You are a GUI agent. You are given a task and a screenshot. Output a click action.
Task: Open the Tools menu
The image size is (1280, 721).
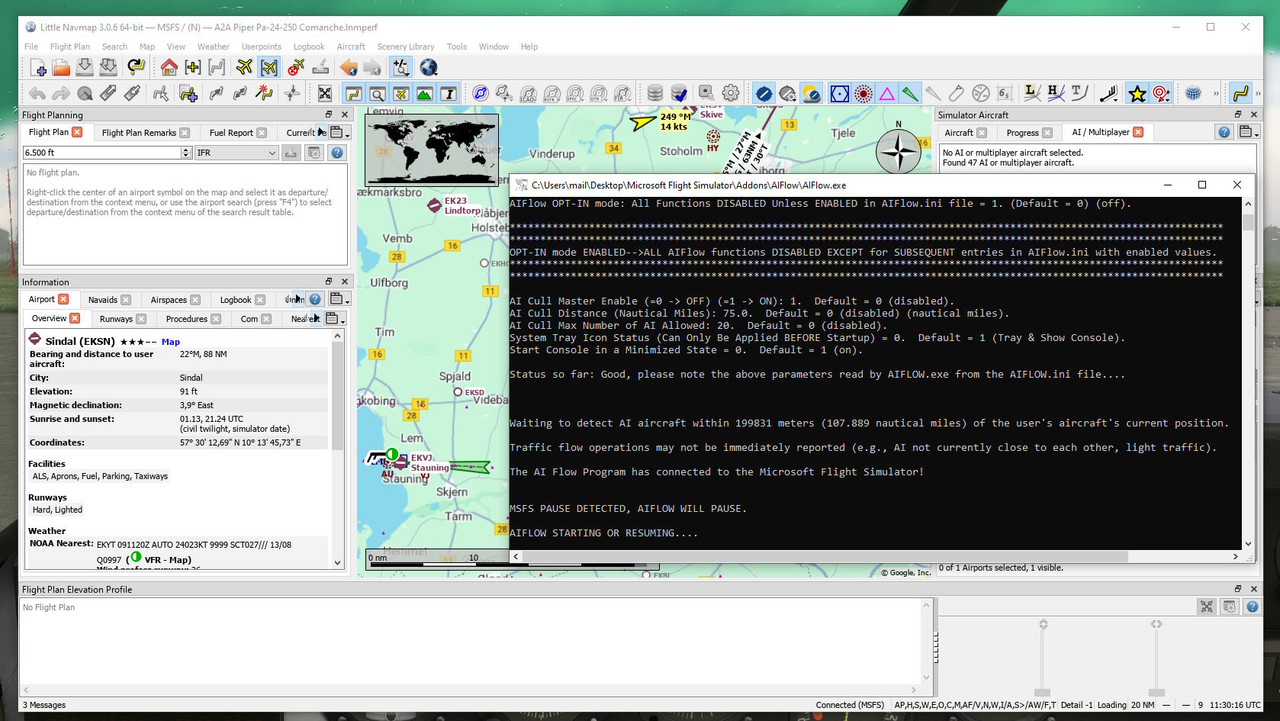(x=457, y=46)
